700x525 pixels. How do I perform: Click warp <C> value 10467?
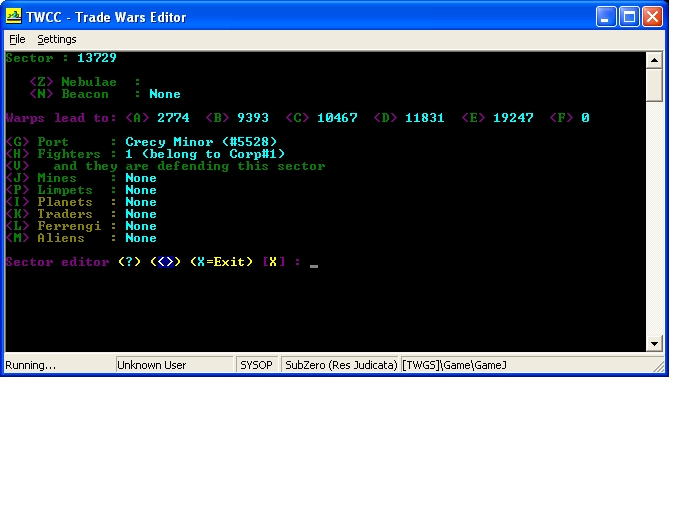[337, 118]
